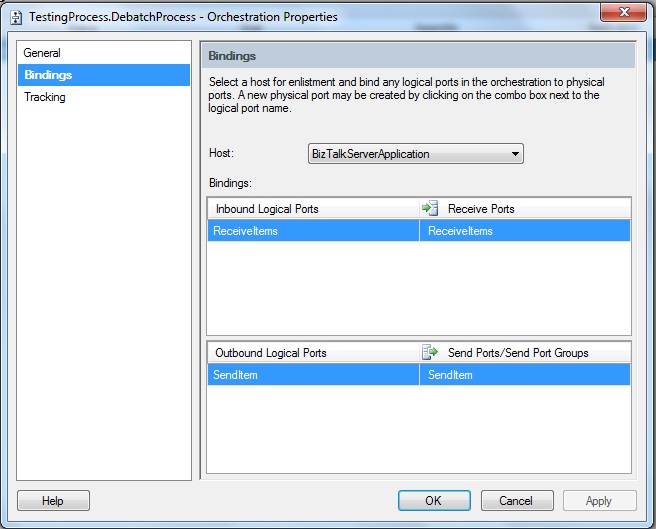Image resolution: width=656 pixels, height=529 pixels.
Task: Click the Send Ports column icon
Action: point(430,352)
